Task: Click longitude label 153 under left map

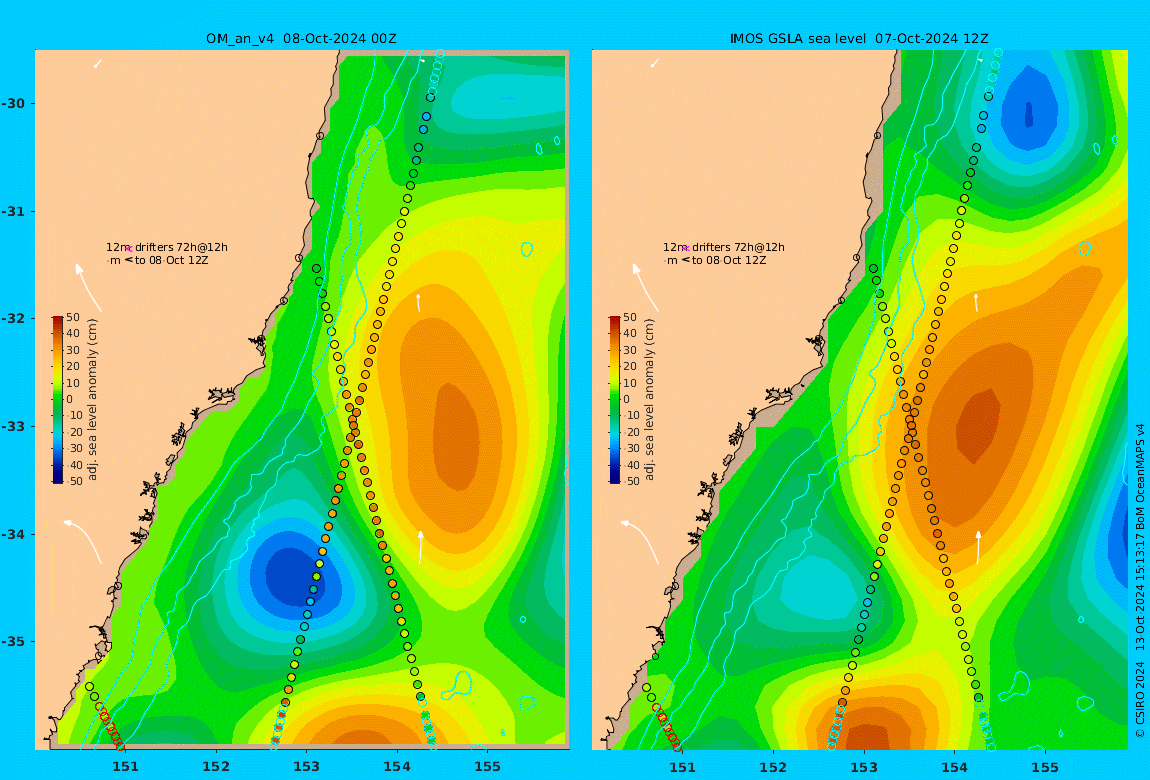Action: tap(307, 767)
